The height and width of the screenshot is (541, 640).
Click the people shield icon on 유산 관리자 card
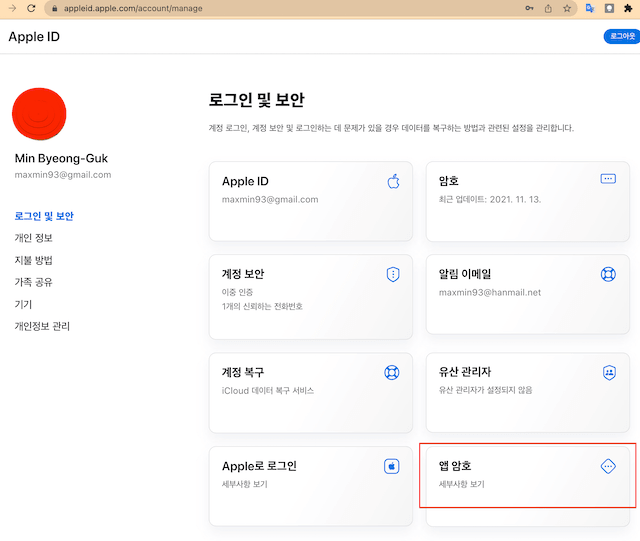click(x=609, y=372)
